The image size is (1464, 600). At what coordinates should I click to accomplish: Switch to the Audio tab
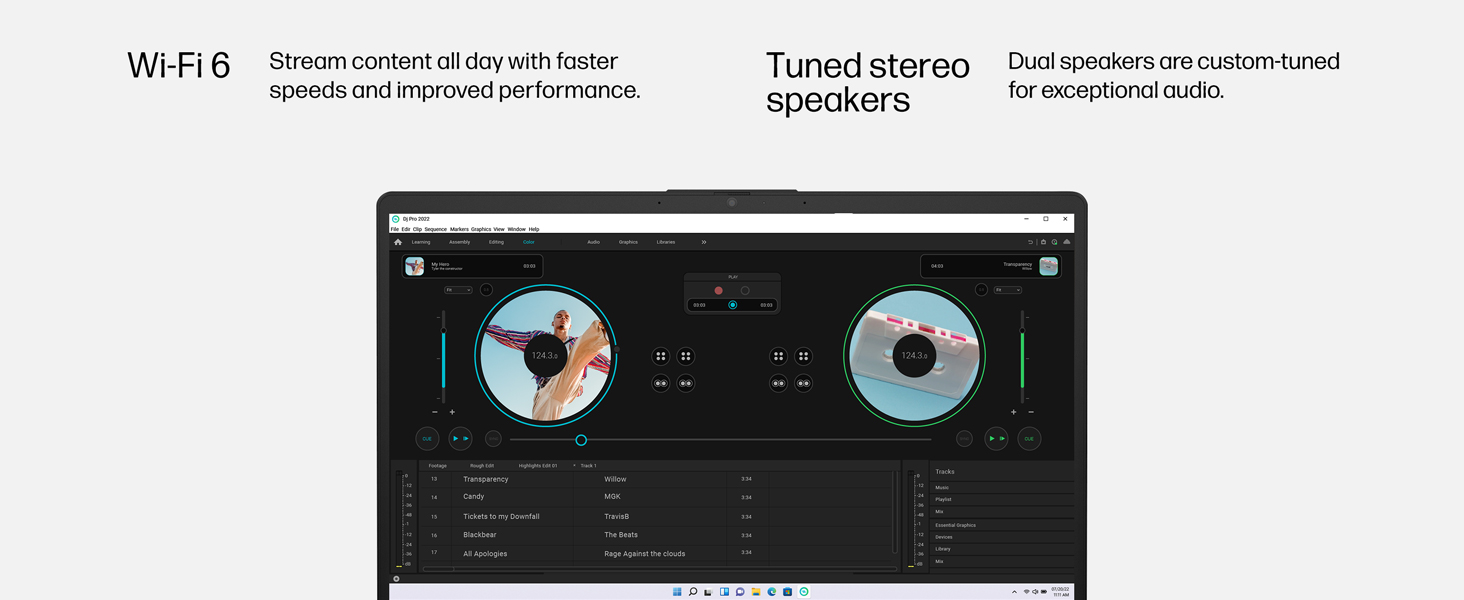[x=592, y=242]
